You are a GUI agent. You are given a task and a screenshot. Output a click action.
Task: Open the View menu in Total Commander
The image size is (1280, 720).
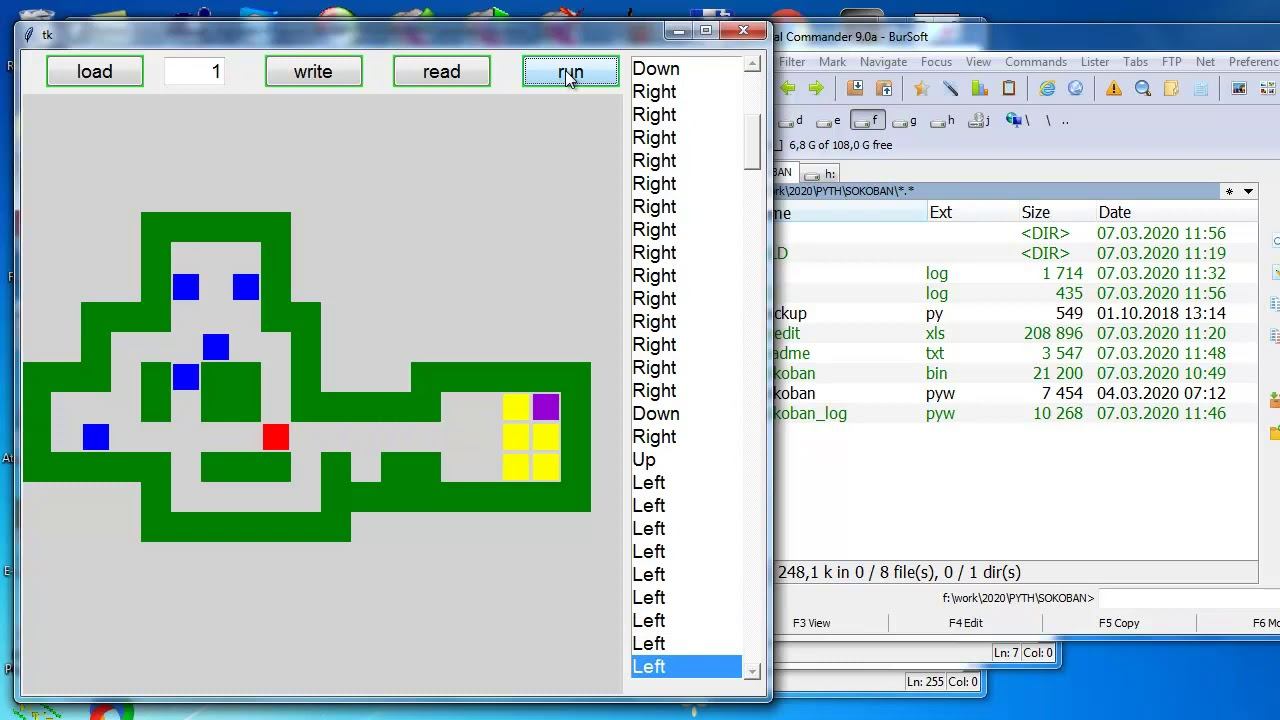coord(978,62)
